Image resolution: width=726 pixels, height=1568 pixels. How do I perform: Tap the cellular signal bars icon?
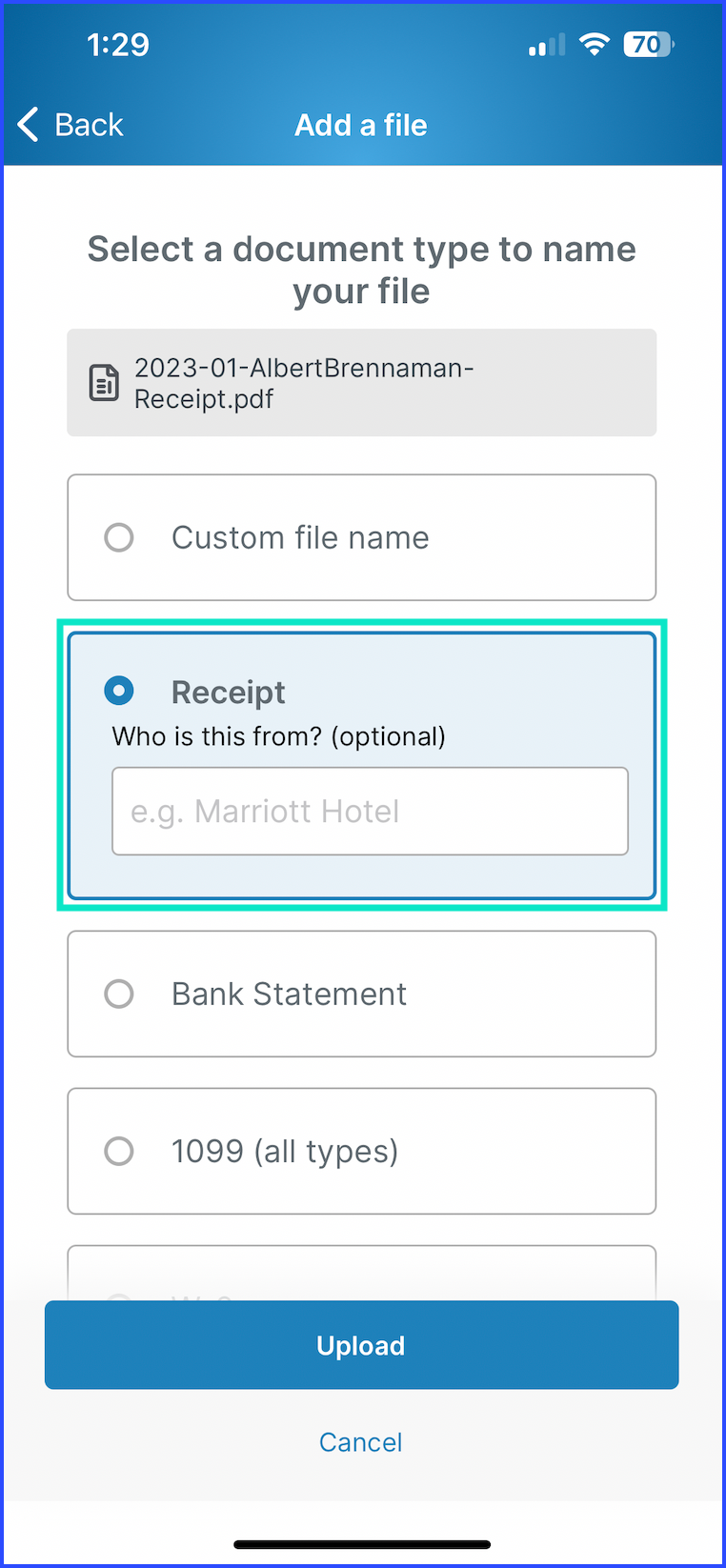point(547,46)
